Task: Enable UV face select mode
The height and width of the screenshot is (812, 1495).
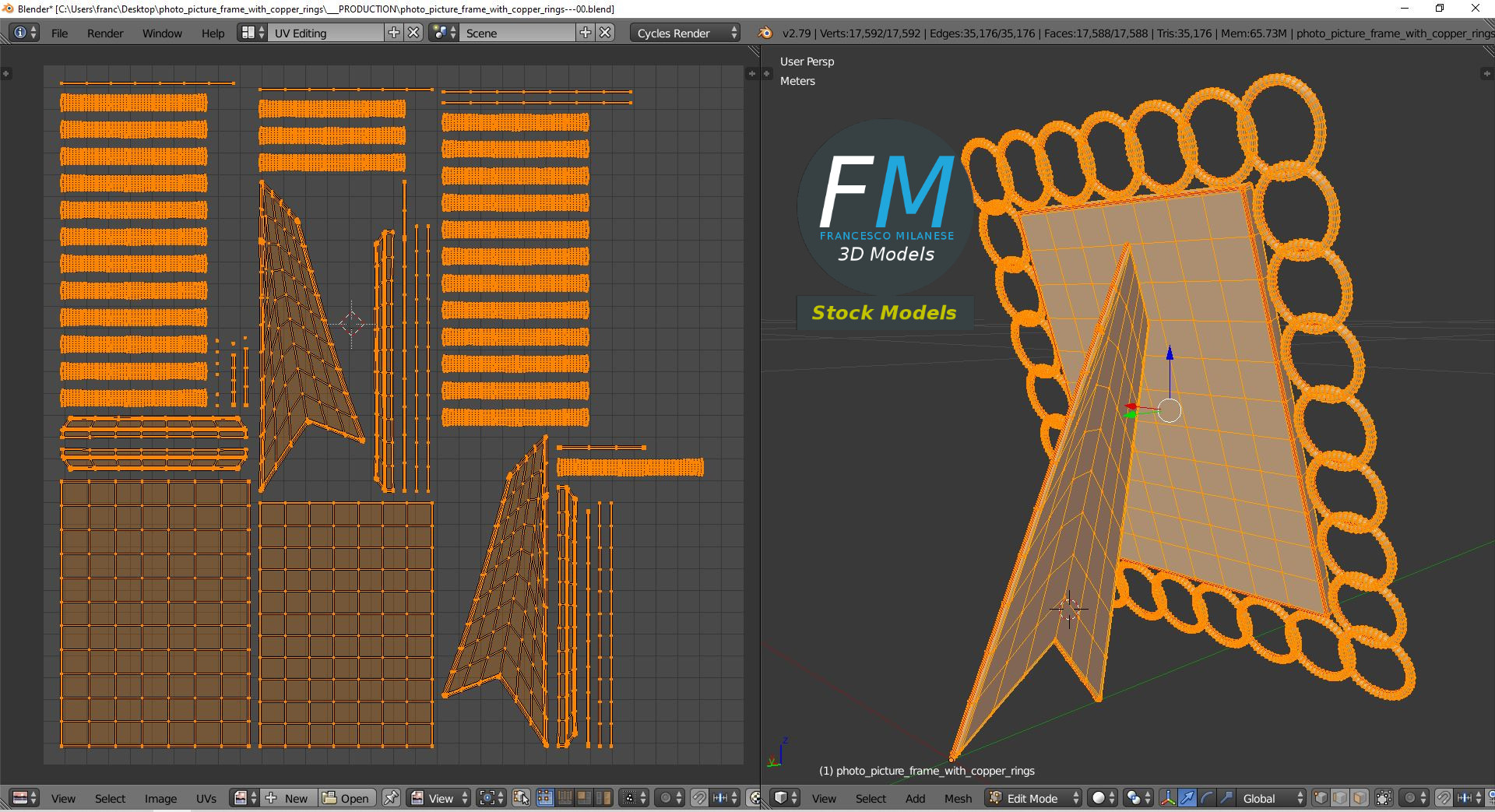Action: coord(584,798)
